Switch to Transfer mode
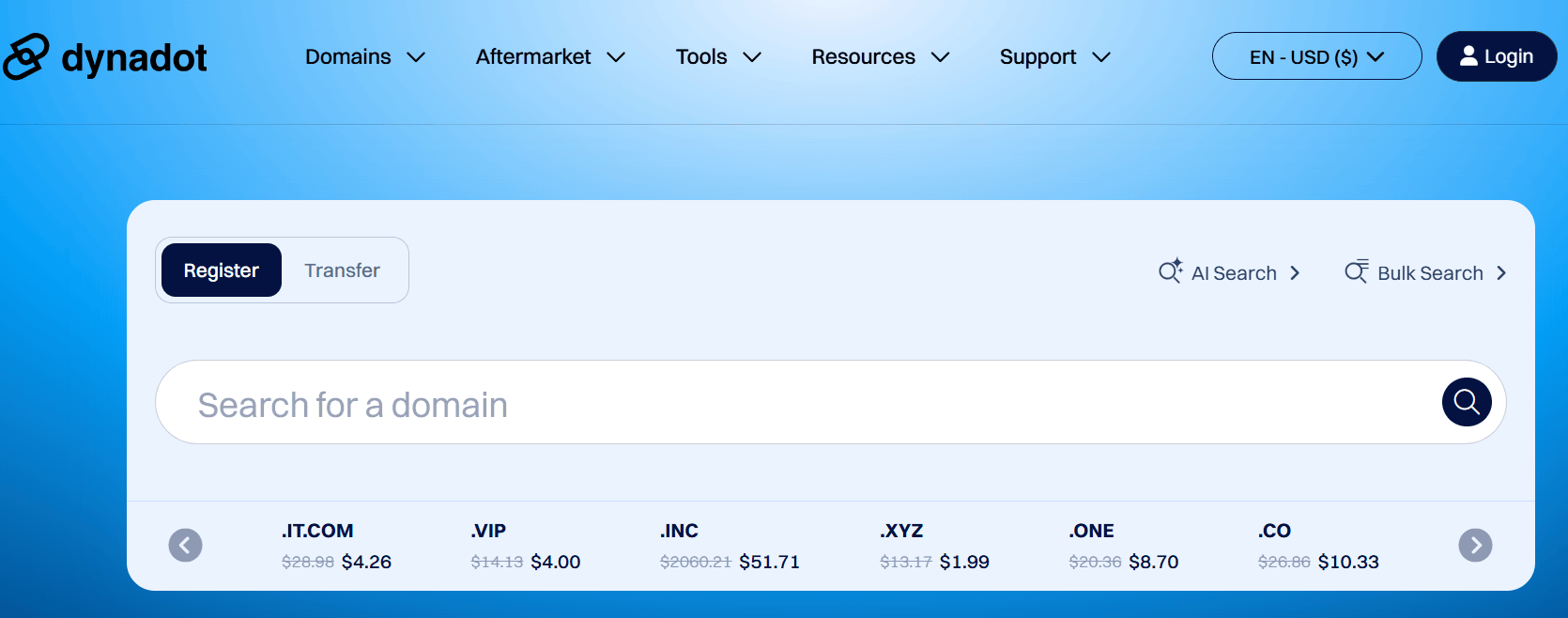The image size is (1568, 618). coord(342,270)
